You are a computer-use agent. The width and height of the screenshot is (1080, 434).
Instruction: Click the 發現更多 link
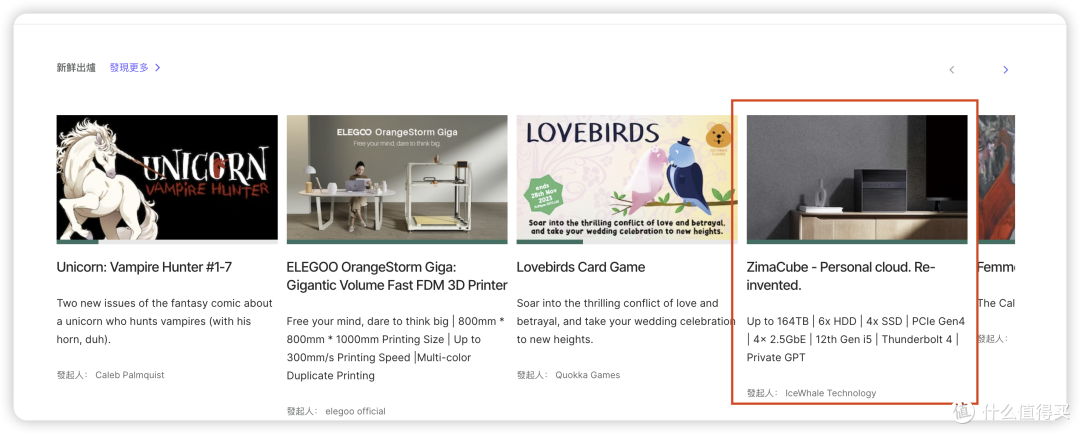pyautogui.click(x=129, y=68)
